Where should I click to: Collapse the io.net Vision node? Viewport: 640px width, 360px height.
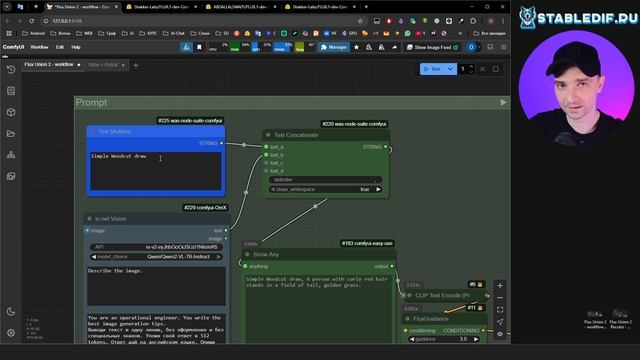[x=89, y=219]
